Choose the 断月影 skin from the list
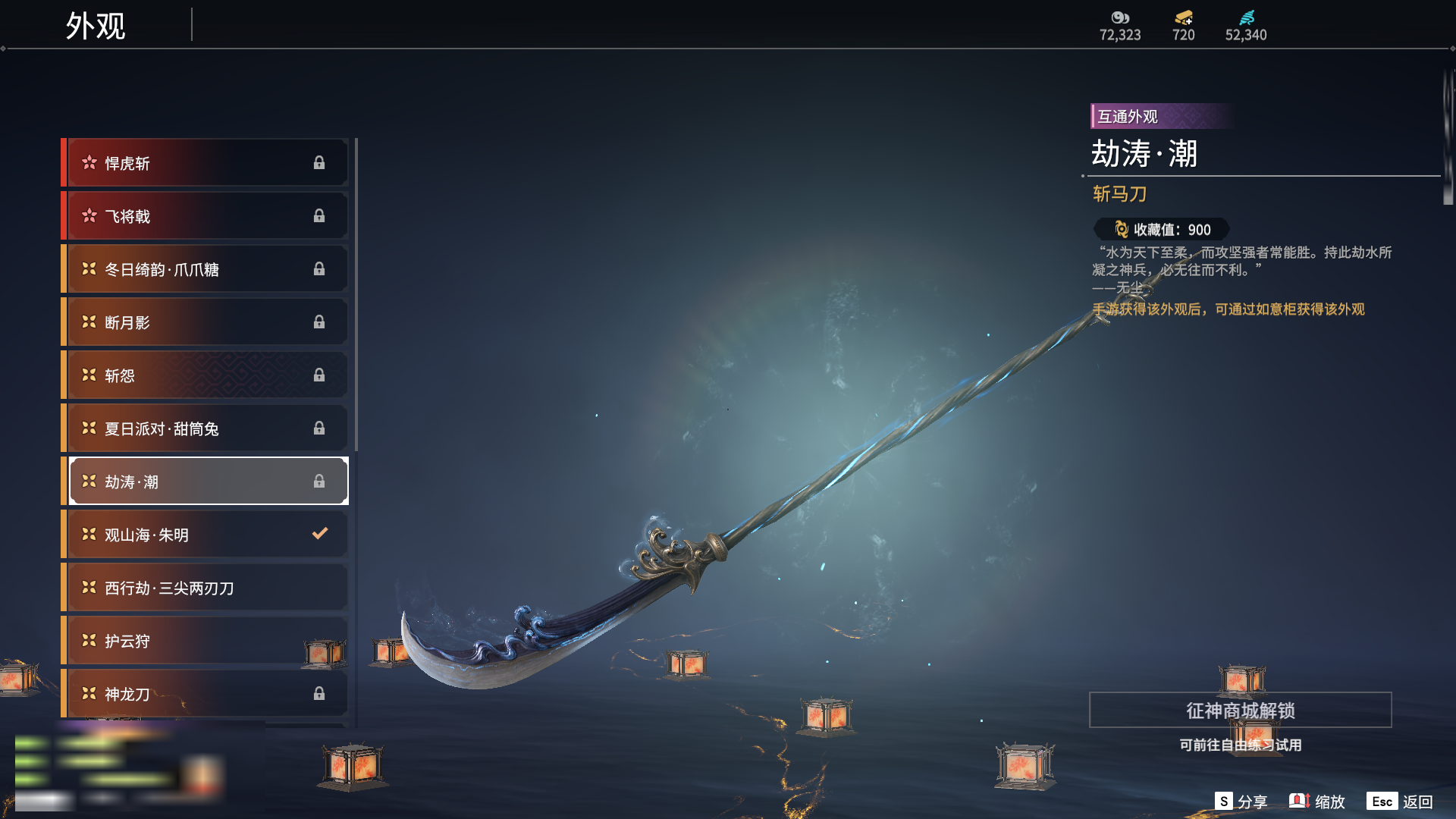This screenshot has width=1456, height=819. (205, 322)
